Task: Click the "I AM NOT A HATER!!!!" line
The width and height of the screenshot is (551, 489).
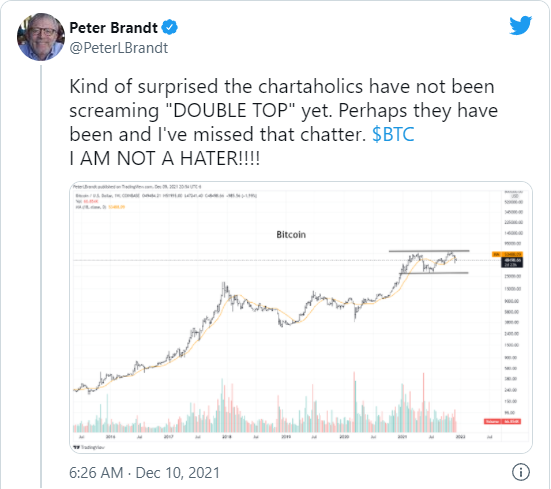Action: (165, 158)
